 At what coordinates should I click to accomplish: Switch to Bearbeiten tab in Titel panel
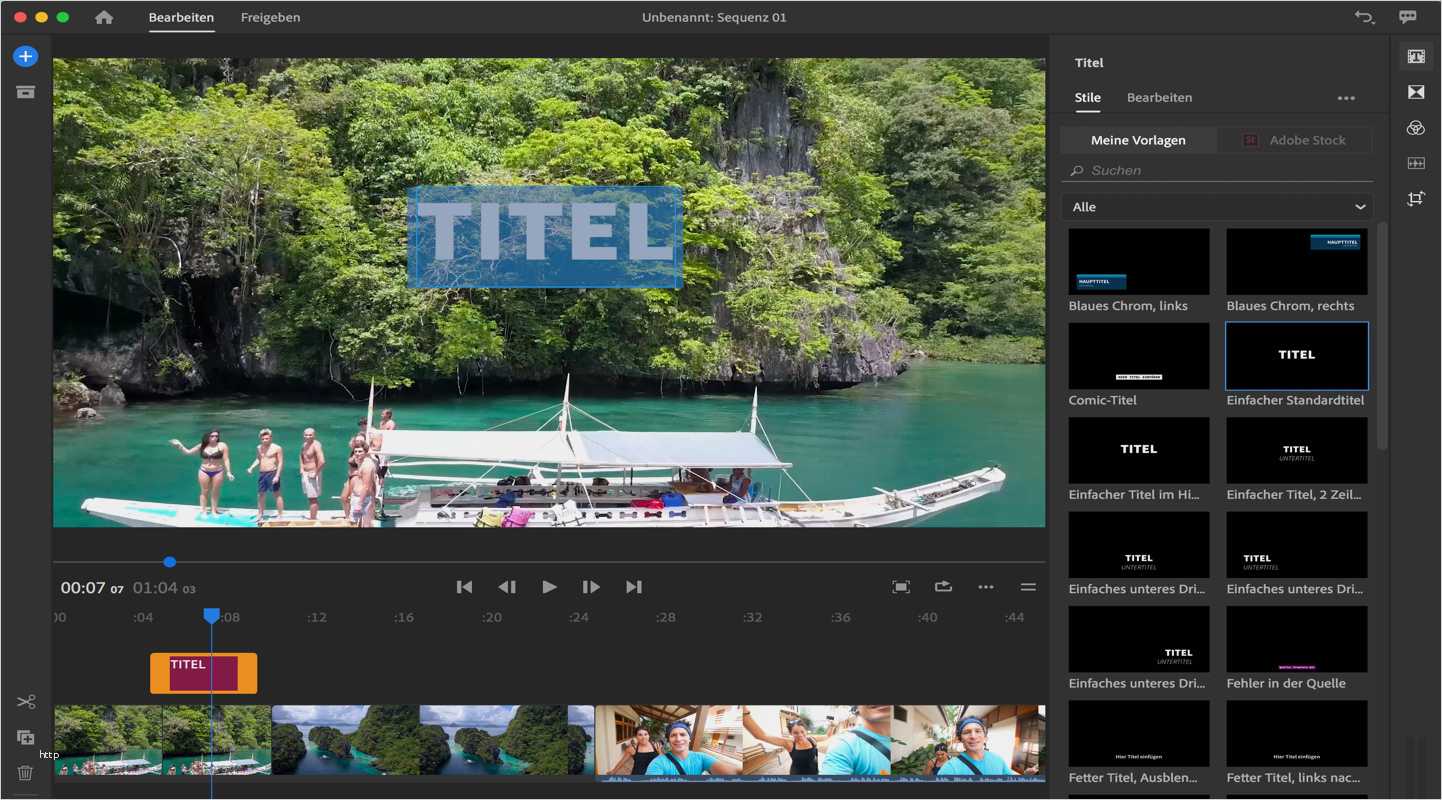[1159, 98]
